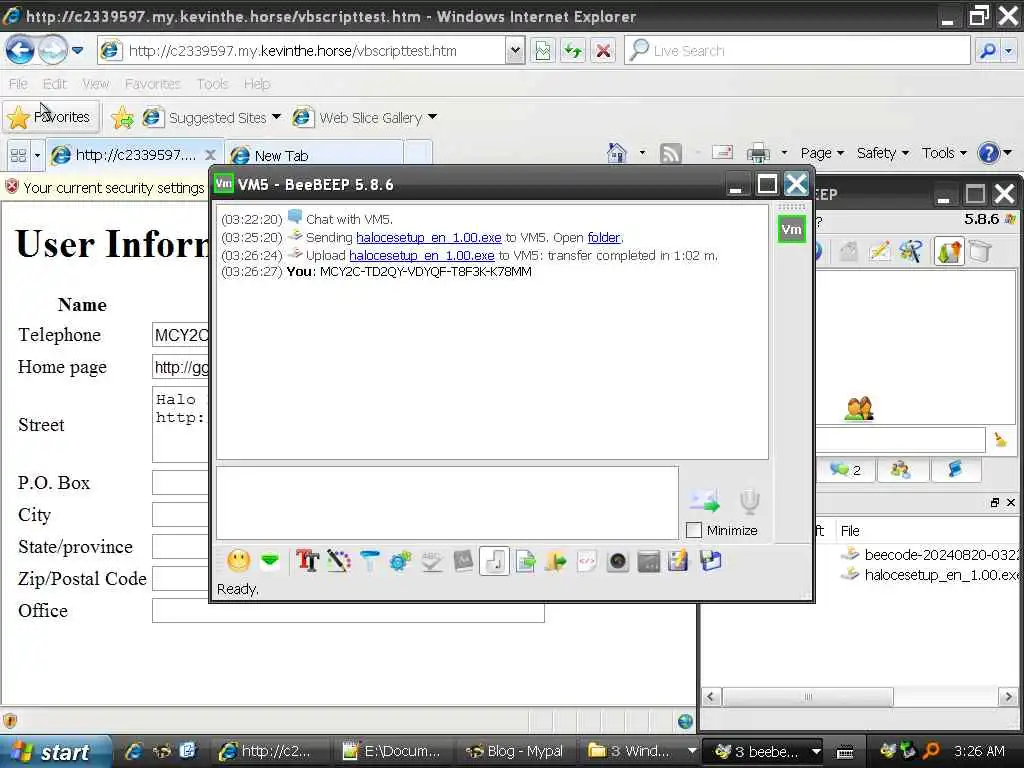Send message with the green arrow button
The image size is (1024, 768).
[x=704, y=500]
